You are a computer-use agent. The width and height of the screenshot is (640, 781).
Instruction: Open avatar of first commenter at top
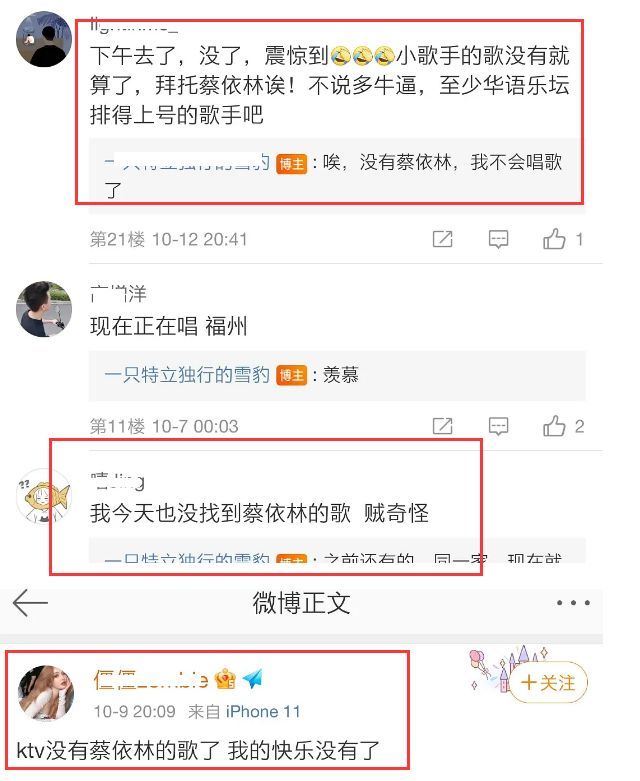point(44,39)
